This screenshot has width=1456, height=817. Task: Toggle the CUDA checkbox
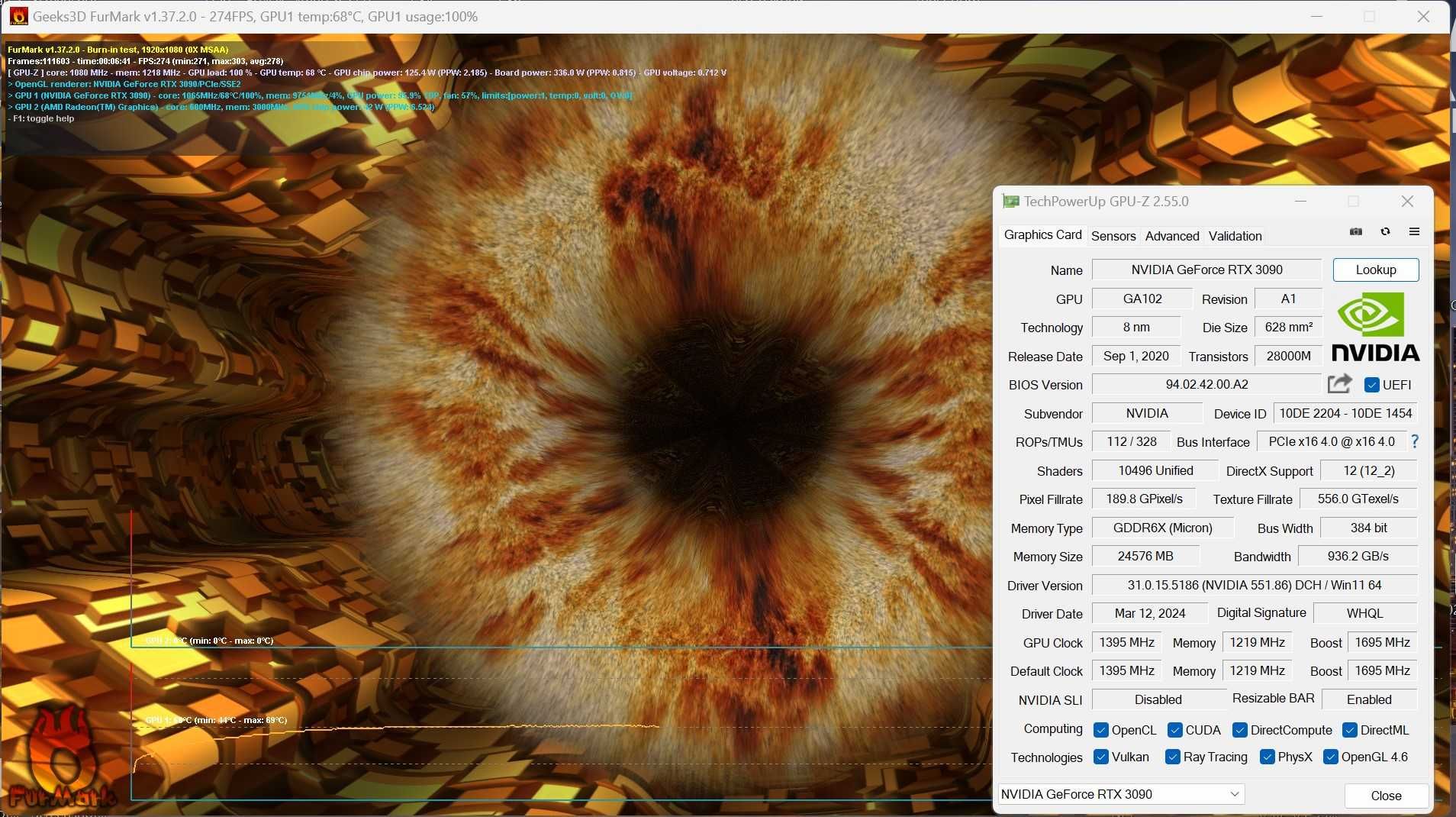click(1175, 730)
